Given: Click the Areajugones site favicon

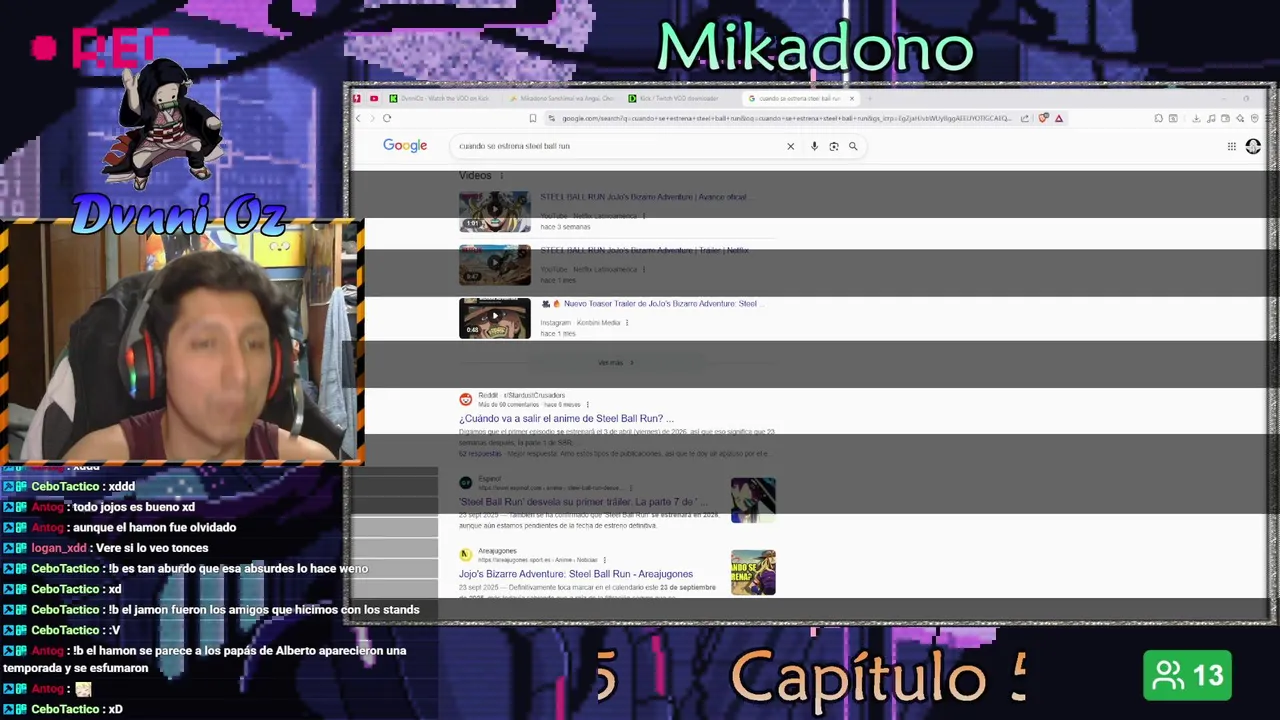Looking at the screenshot, I should (x=465, y=554).
